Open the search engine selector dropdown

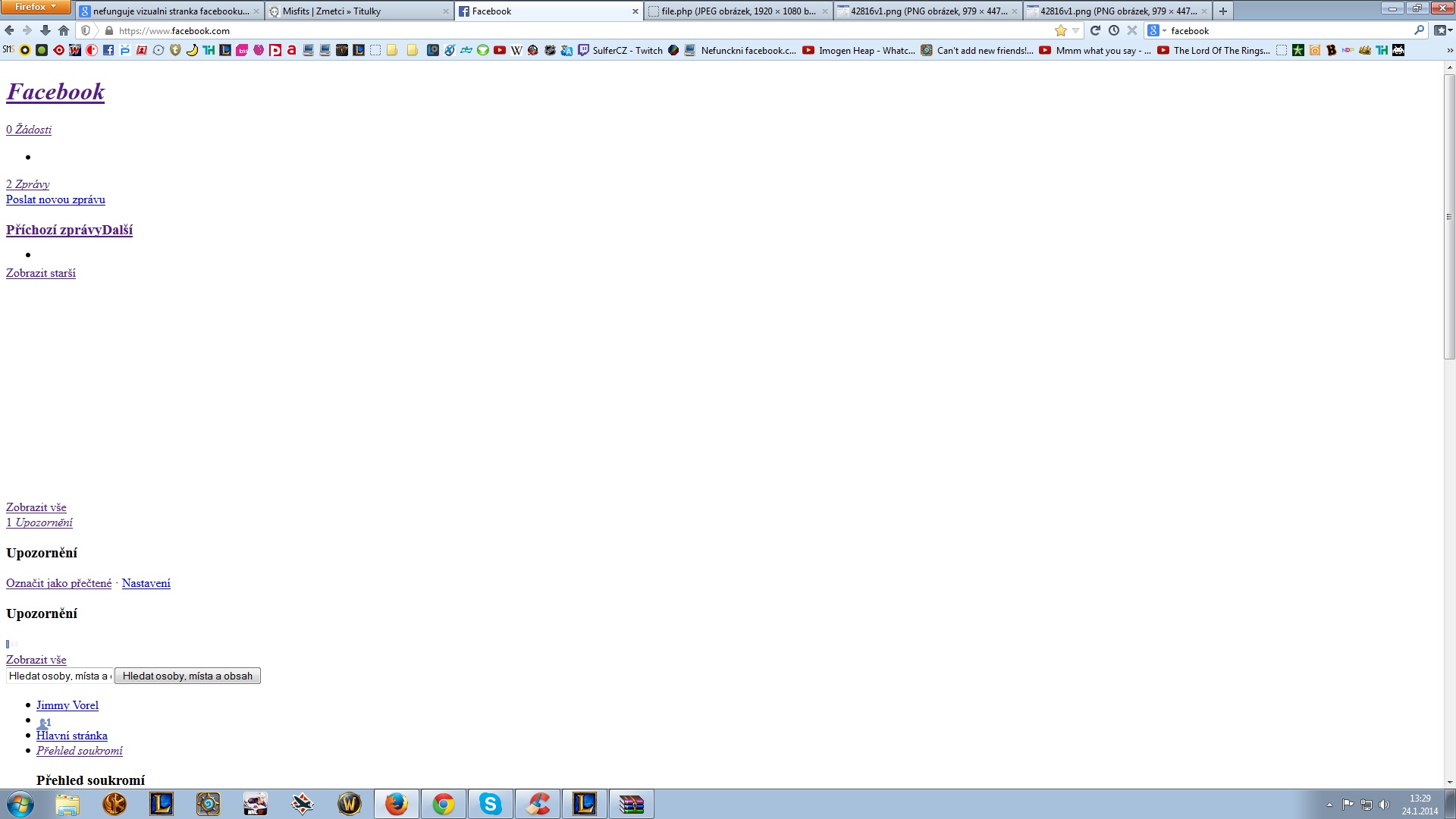point(1156,30)
